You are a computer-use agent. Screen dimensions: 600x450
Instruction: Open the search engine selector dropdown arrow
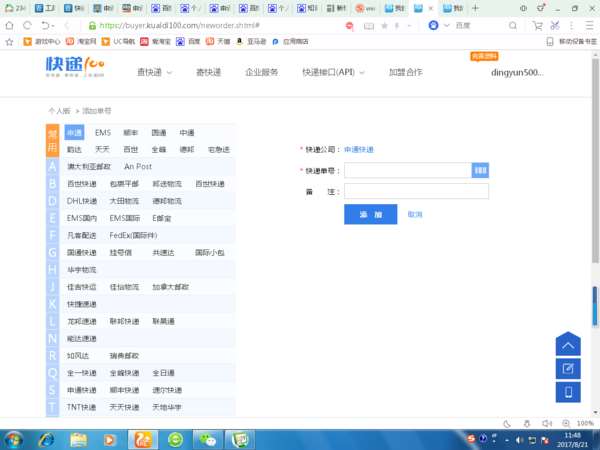tap(447, 26)
